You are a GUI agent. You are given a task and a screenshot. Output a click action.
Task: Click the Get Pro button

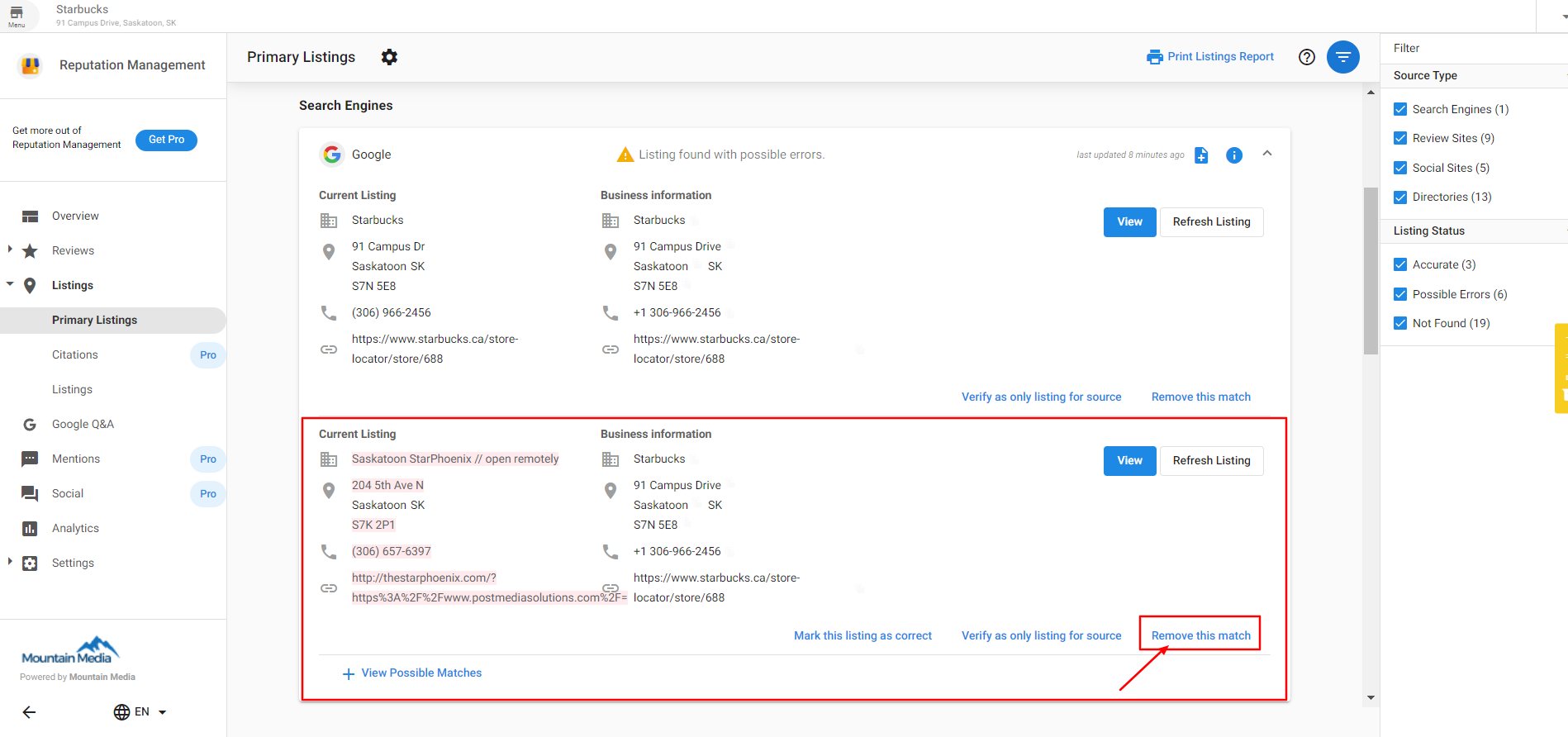166,140
